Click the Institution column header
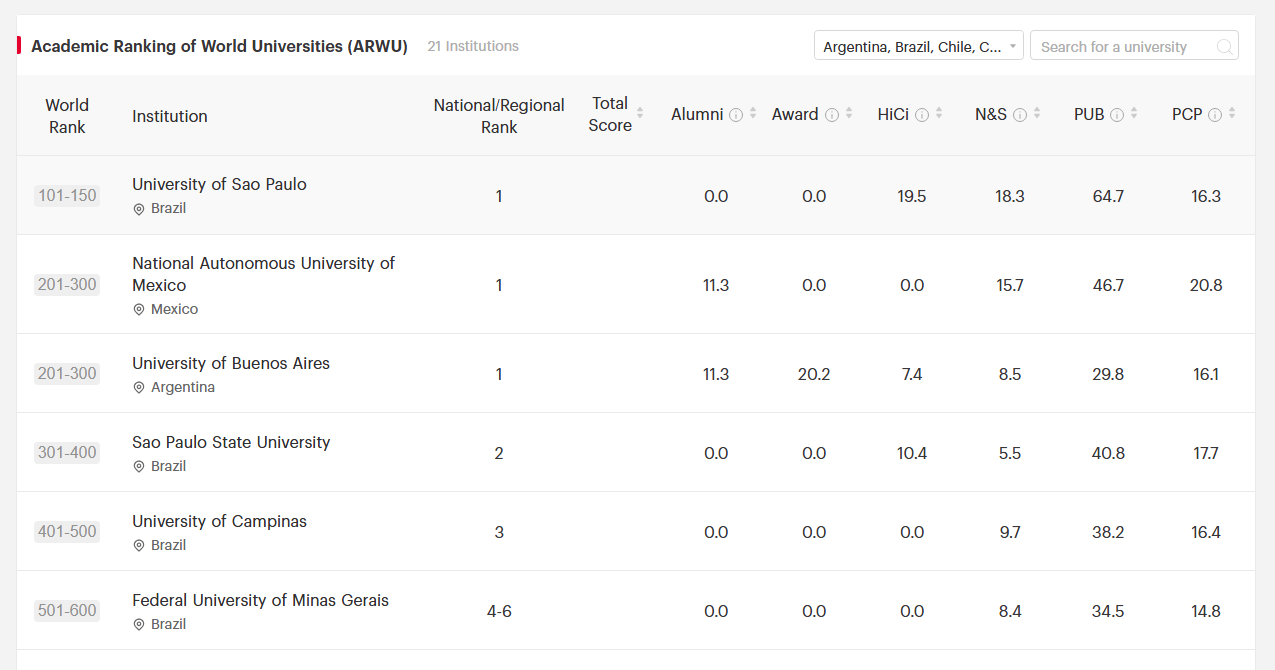This screenshot has height=670, width=1275. [x=170, y=116]
